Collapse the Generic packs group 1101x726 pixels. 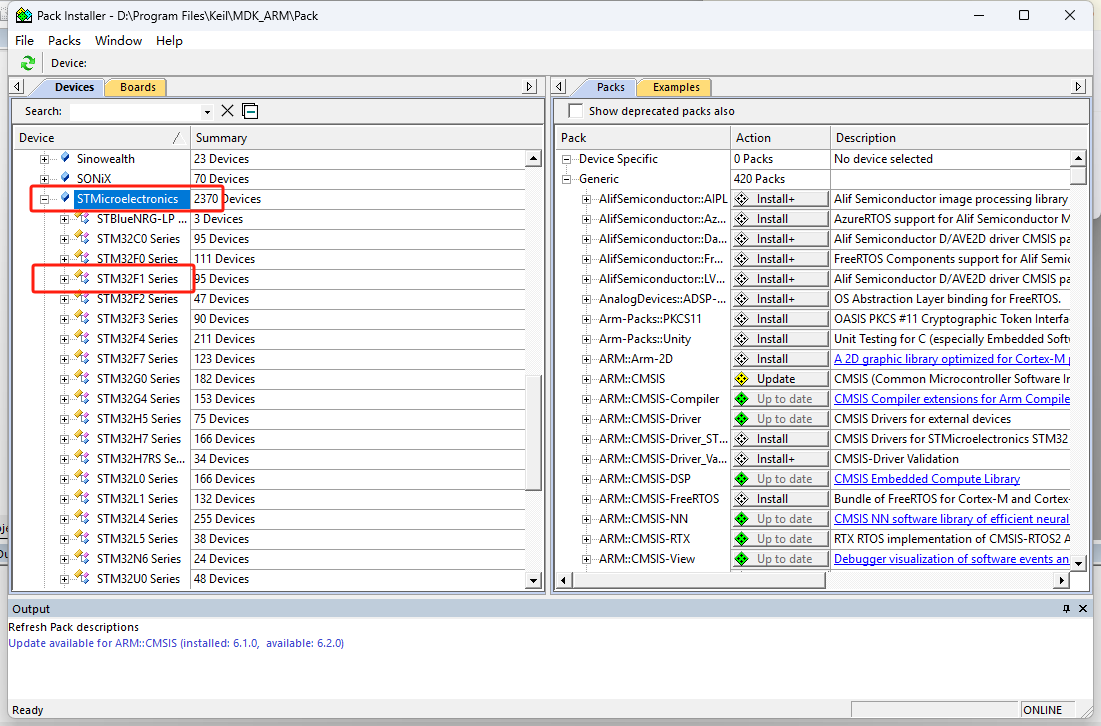tap(567, 179)
